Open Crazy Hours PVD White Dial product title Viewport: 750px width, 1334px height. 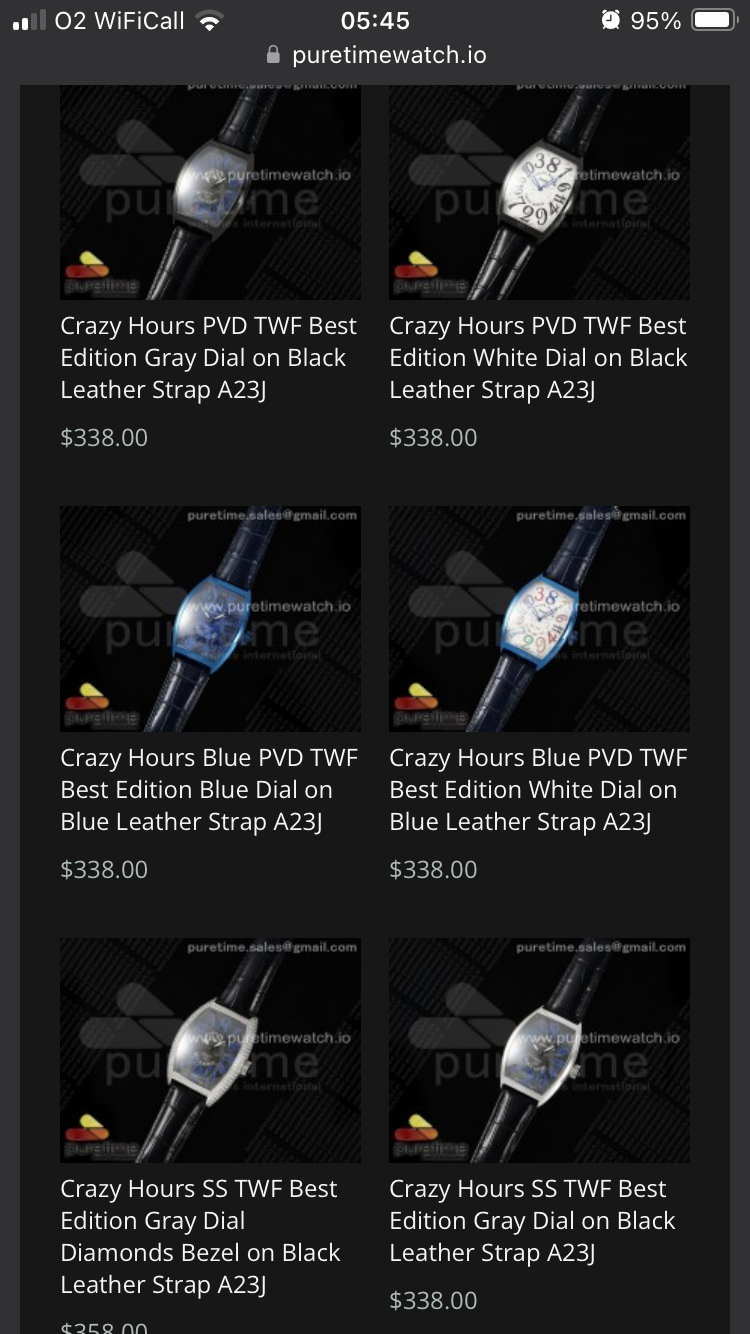[x=538, y=358]
